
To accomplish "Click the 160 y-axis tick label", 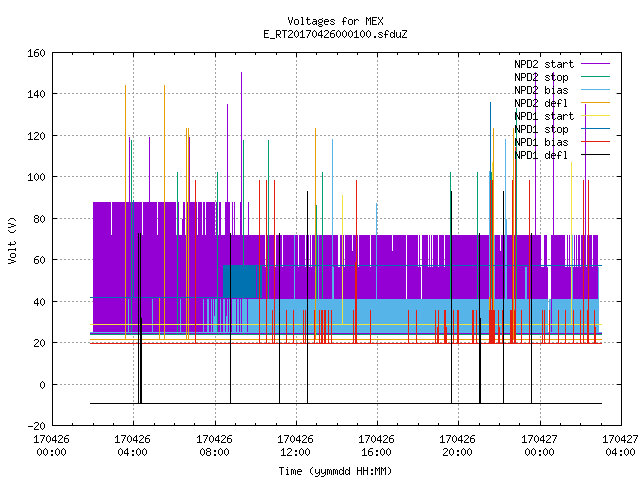I will [x=36, y=53].
